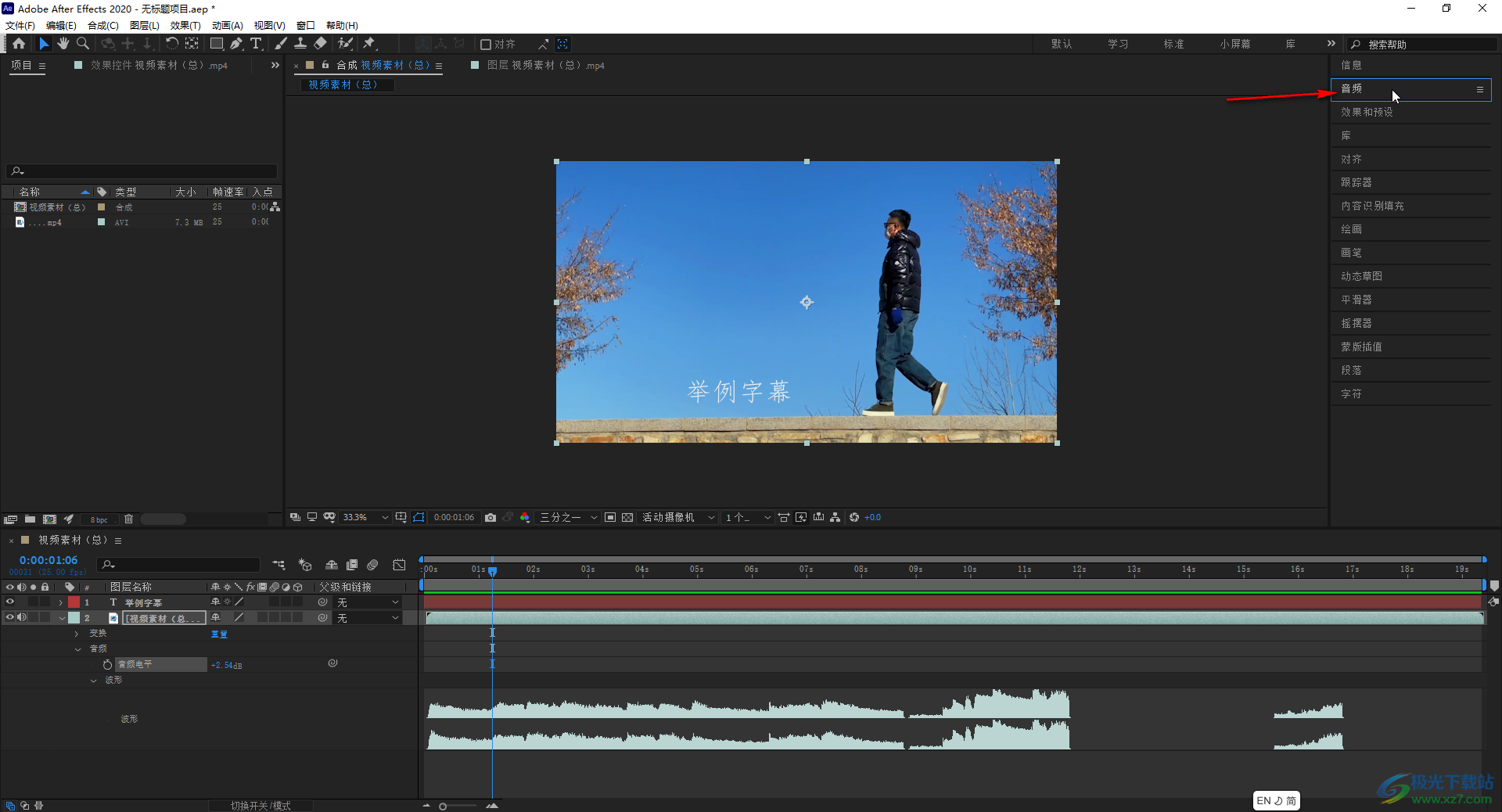Toggle the transparency grid icon
The height and width of the screenshot is (812, 1502).
point(627,518)
